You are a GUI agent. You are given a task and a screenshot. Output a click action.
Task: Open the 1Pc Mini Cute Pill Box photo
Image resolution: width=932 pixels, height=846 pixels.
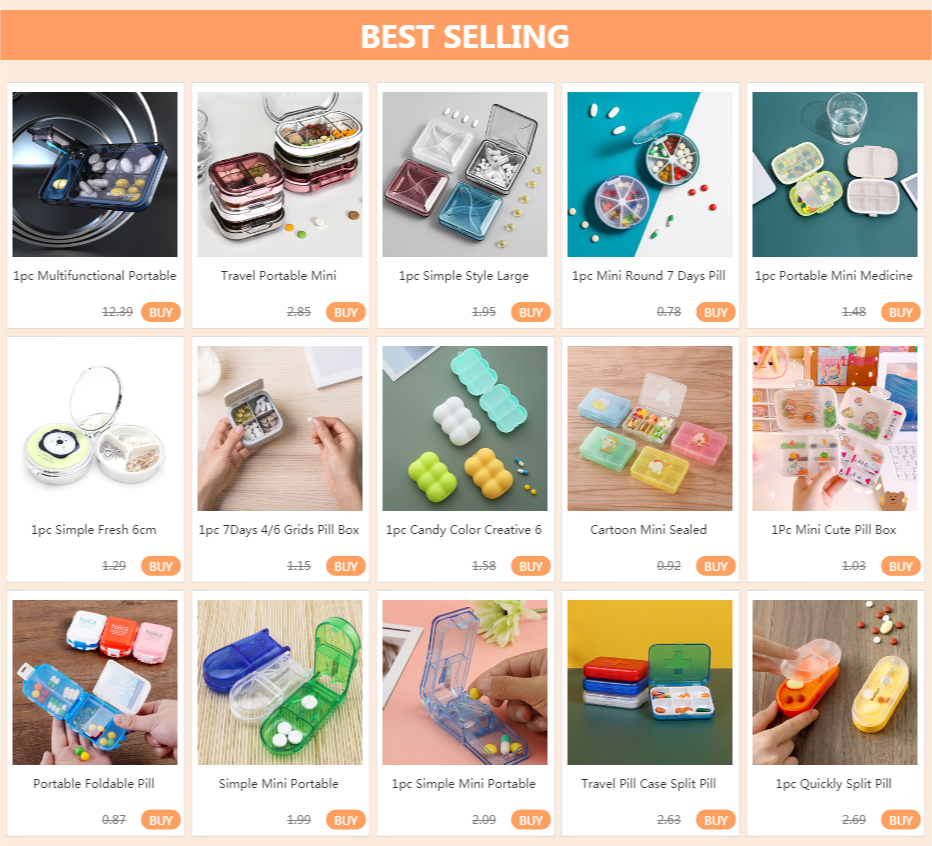[x=835, y=428]
